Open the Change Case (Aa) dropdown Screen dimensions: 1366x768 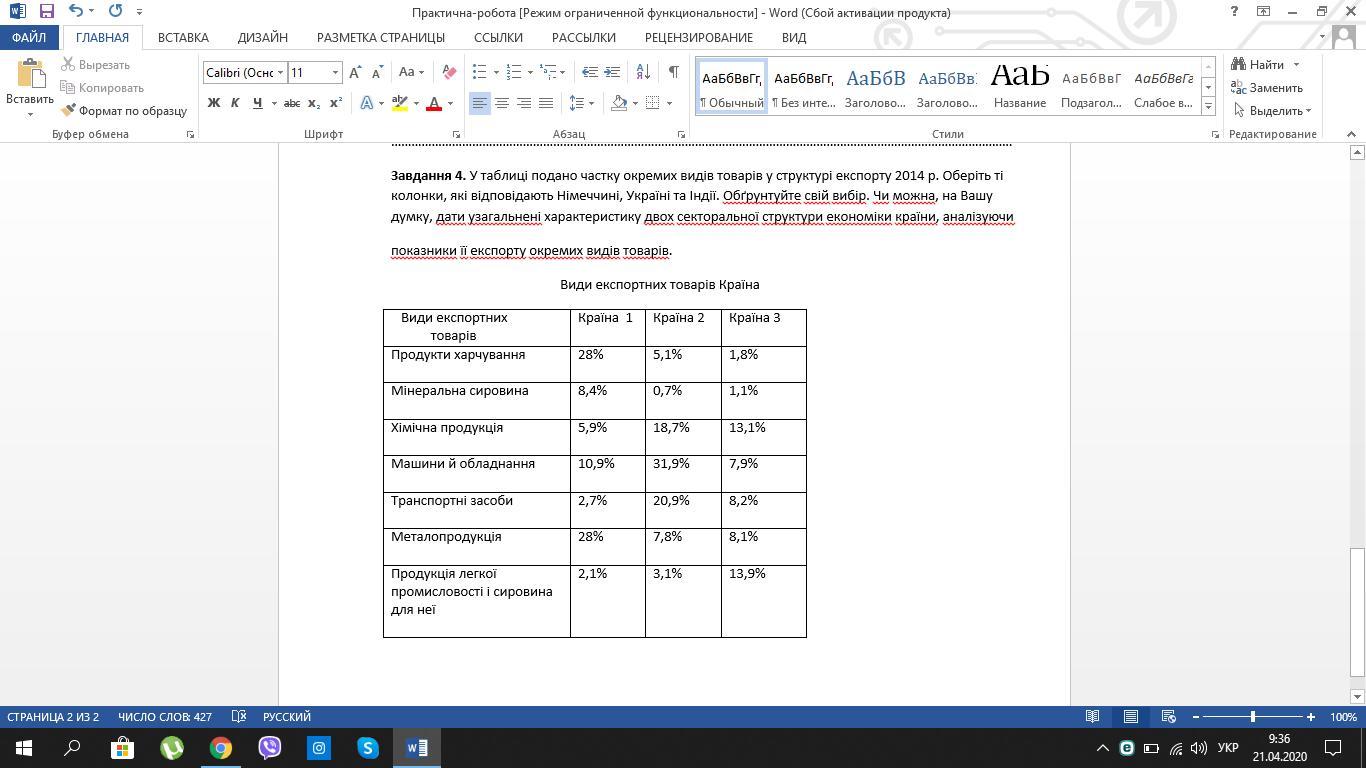pyautogui.click(x=411, y=72)
